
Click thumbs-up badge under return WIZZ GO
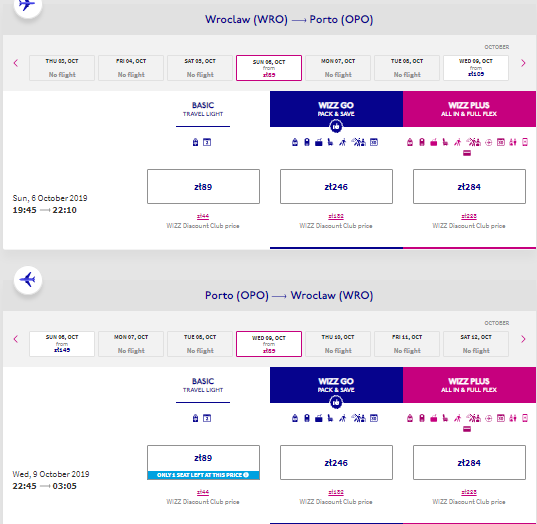coord(336,403)
